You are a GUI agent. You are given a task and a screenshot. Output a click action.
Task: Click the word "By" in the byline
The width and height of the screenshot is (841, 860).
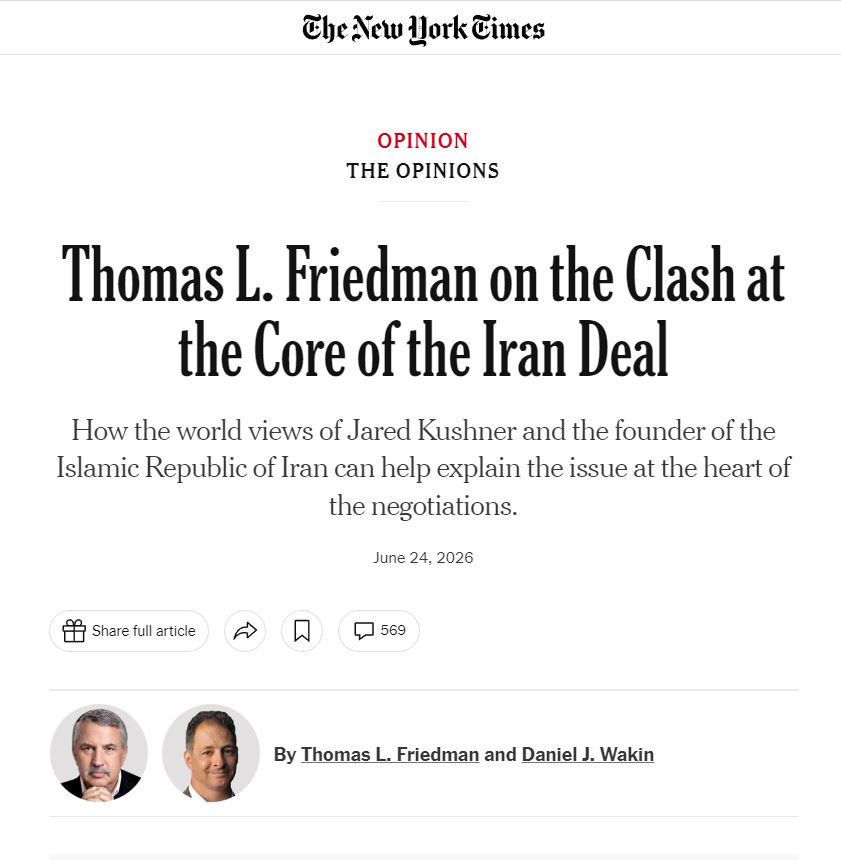[x=285, y=755]
